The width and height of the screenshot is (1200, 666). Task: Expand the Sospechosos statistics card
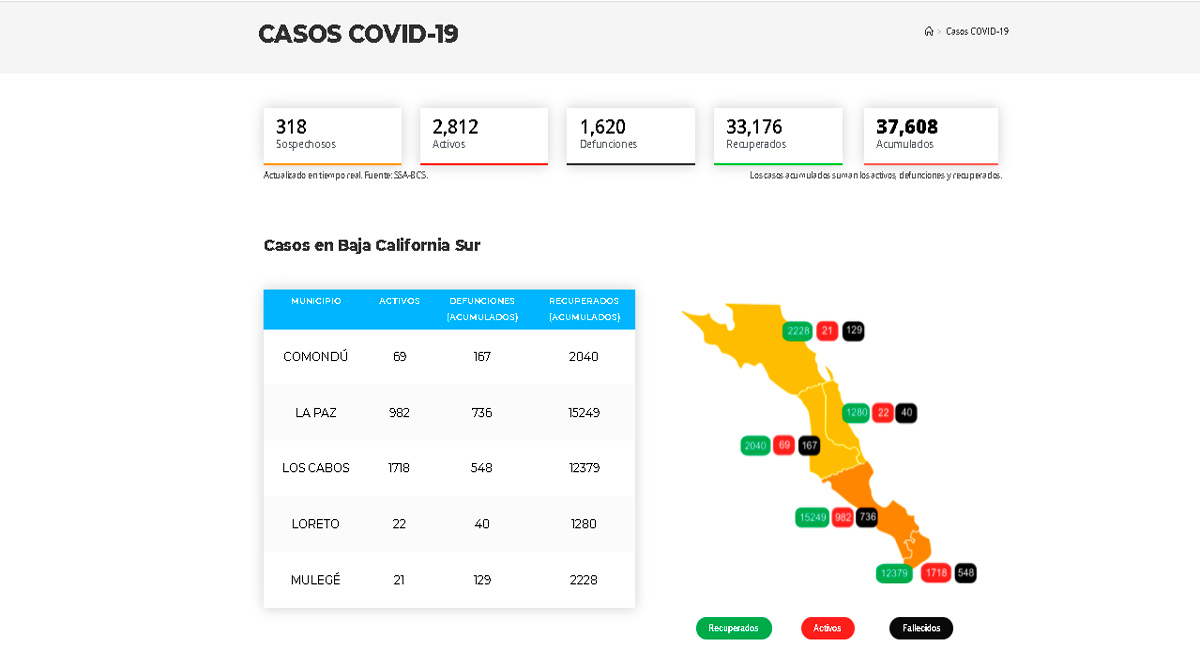point(332,136)
